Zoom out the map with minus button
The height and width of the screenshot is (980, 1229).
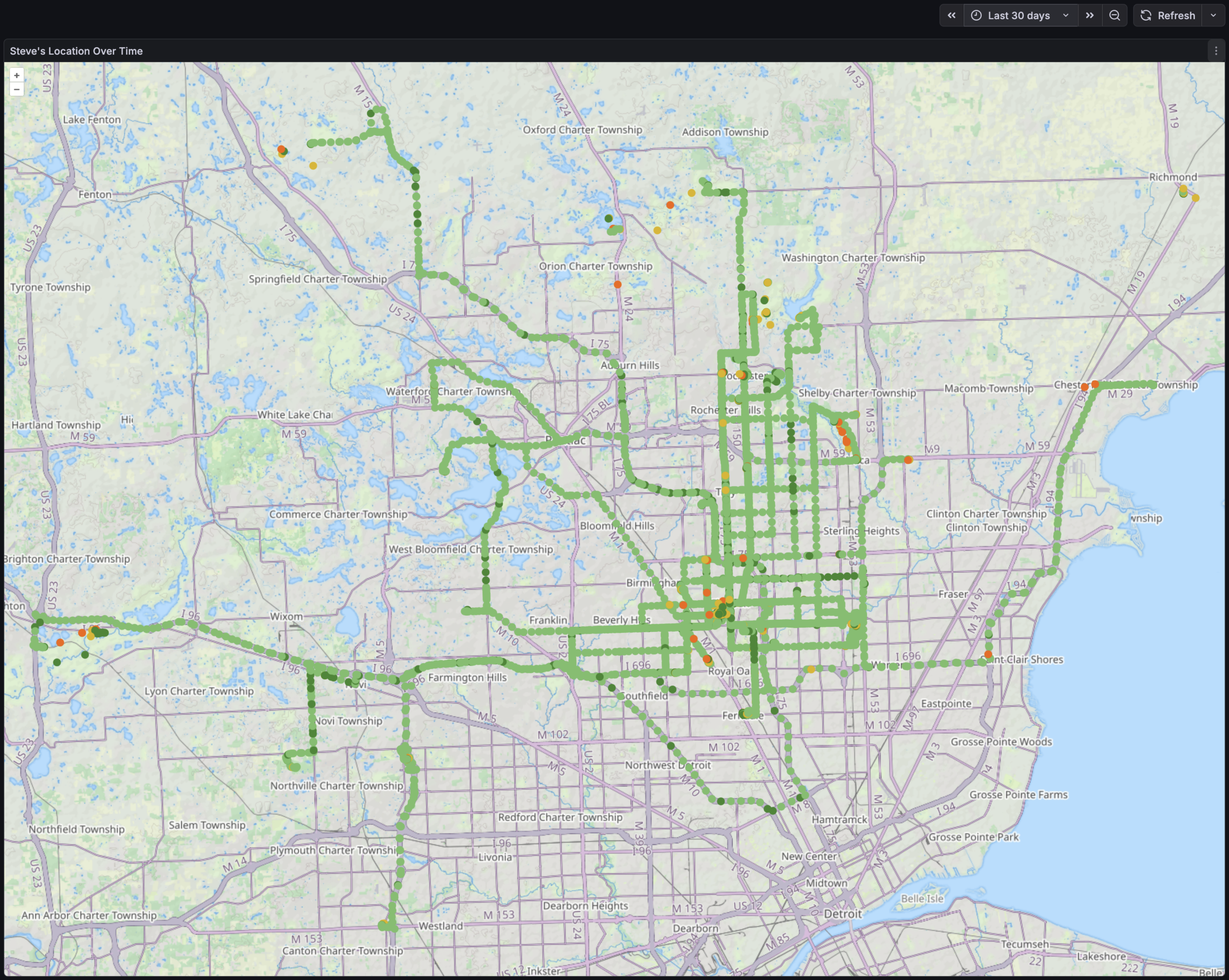pos(16,89)
